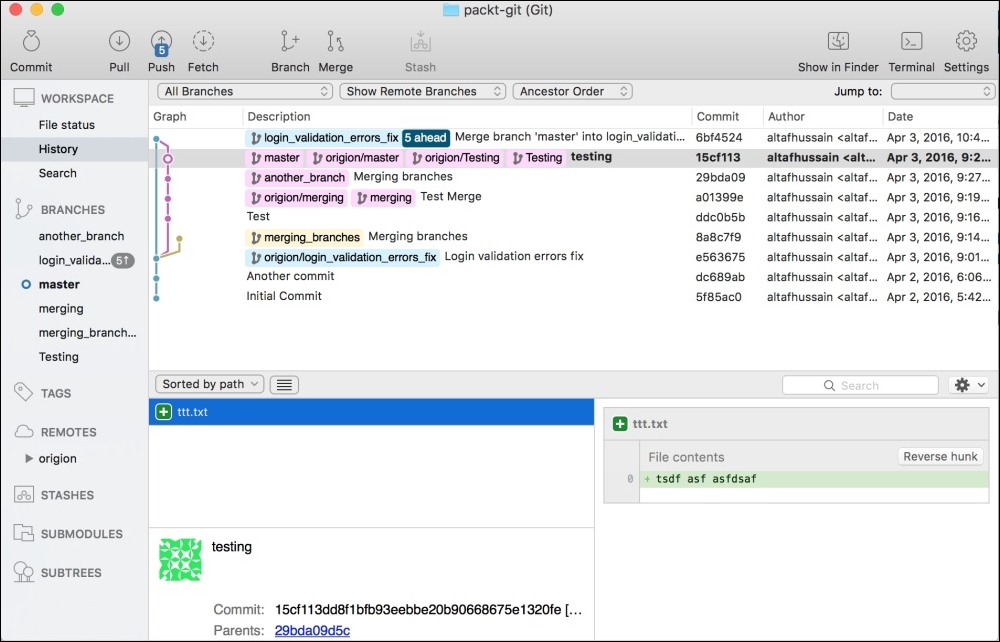Click the Pull toolbar icon
The image size is (1000, 642).
click(119, 44)
